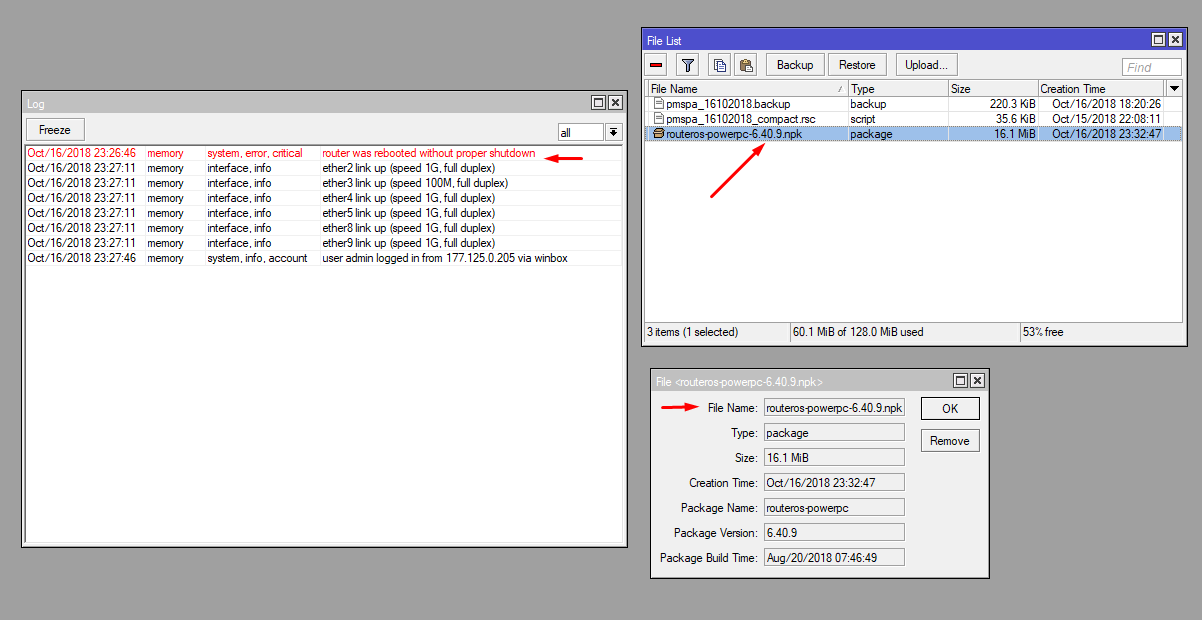Image resolution: width=1202 pixels, height=620 pixels.
Task: Click the 'system, error, critical' topics cell
Action: tap(254, 153)
